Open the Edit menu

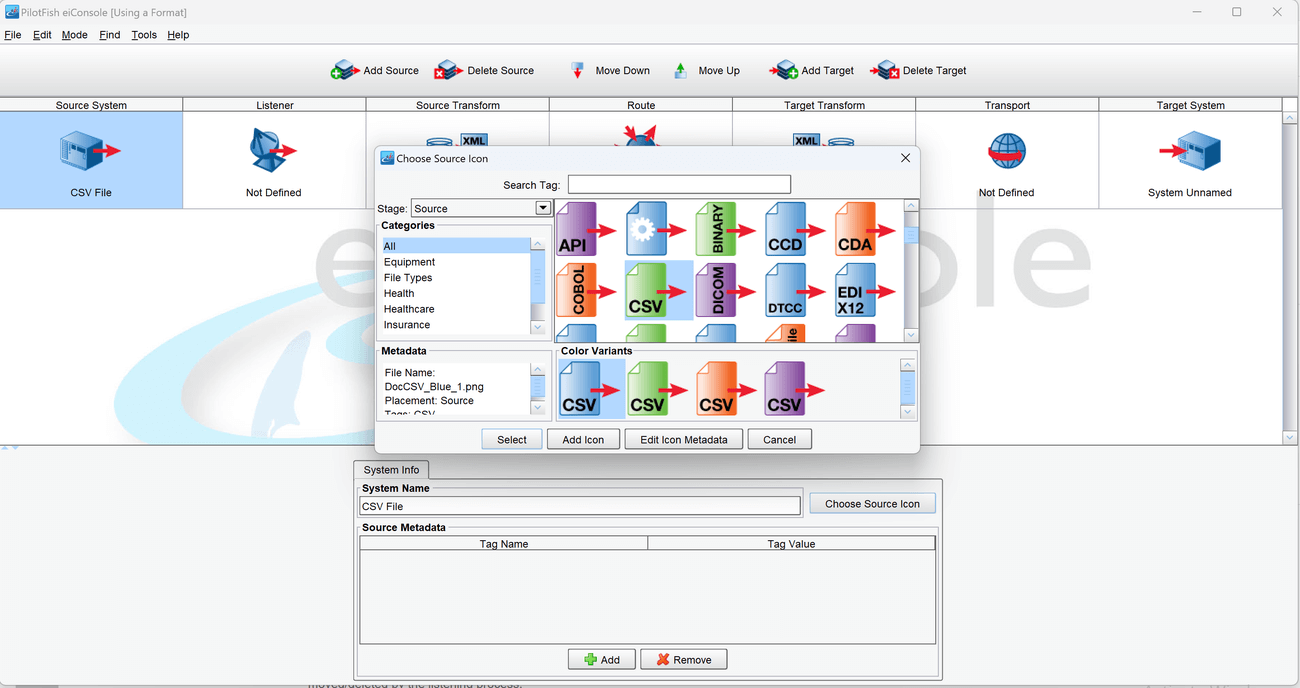coord(42,35)
